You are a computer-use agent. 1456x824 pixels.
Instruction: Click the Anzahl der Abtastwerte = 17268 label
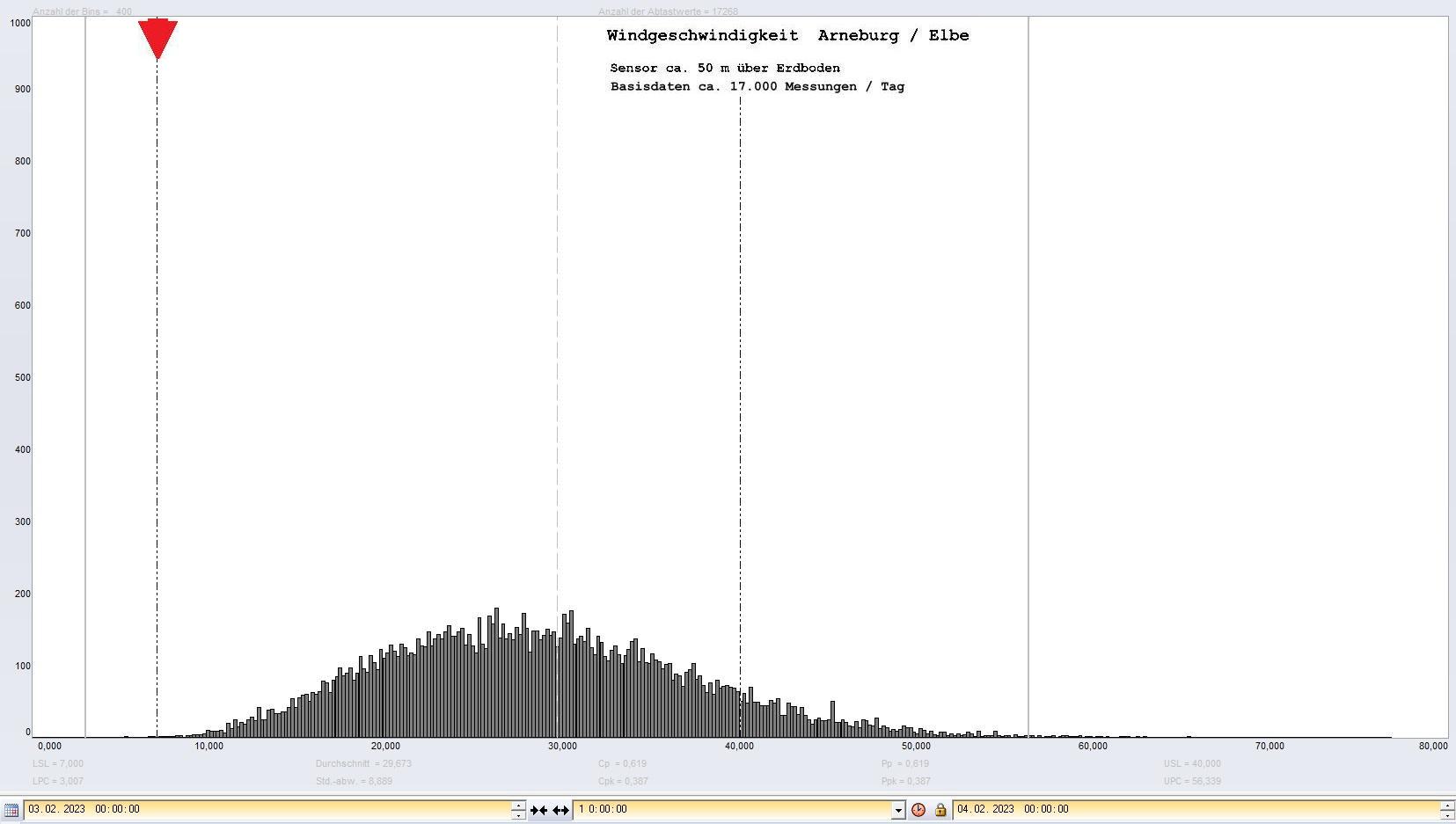coord(668,11)
